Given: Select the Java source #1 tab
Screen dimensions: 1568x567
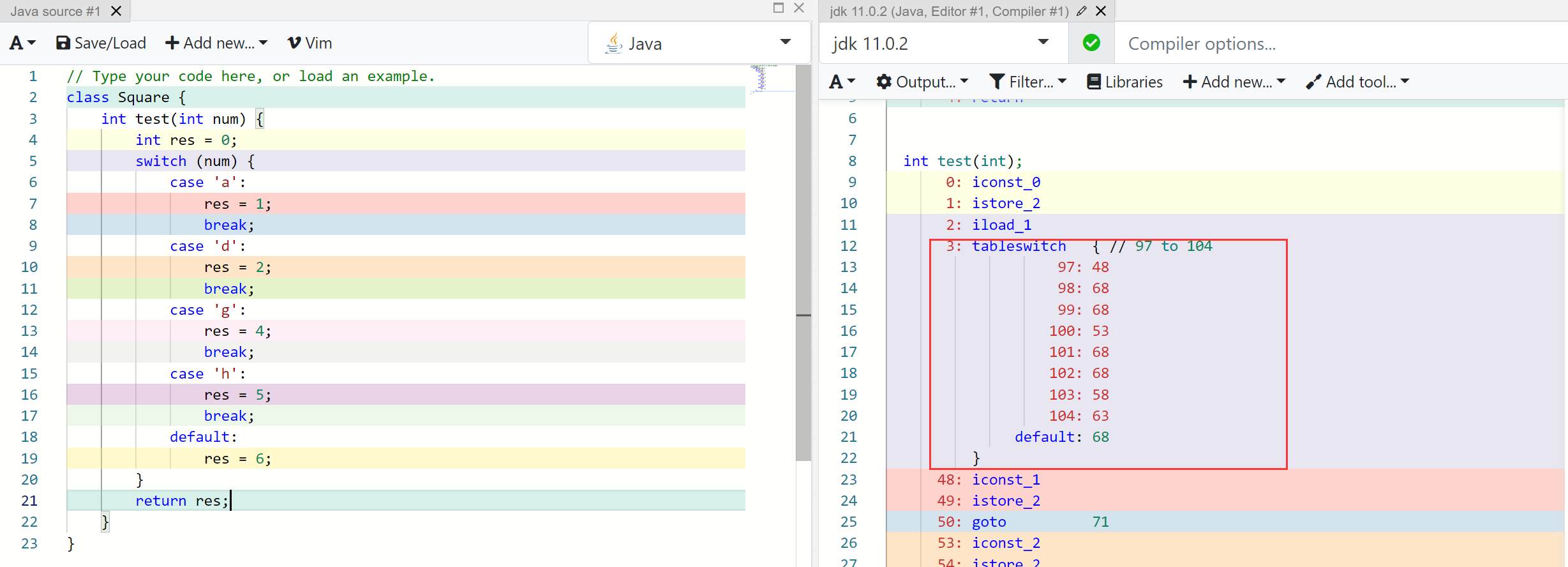Looking at the screenshot, I should (x=56, y=11).
